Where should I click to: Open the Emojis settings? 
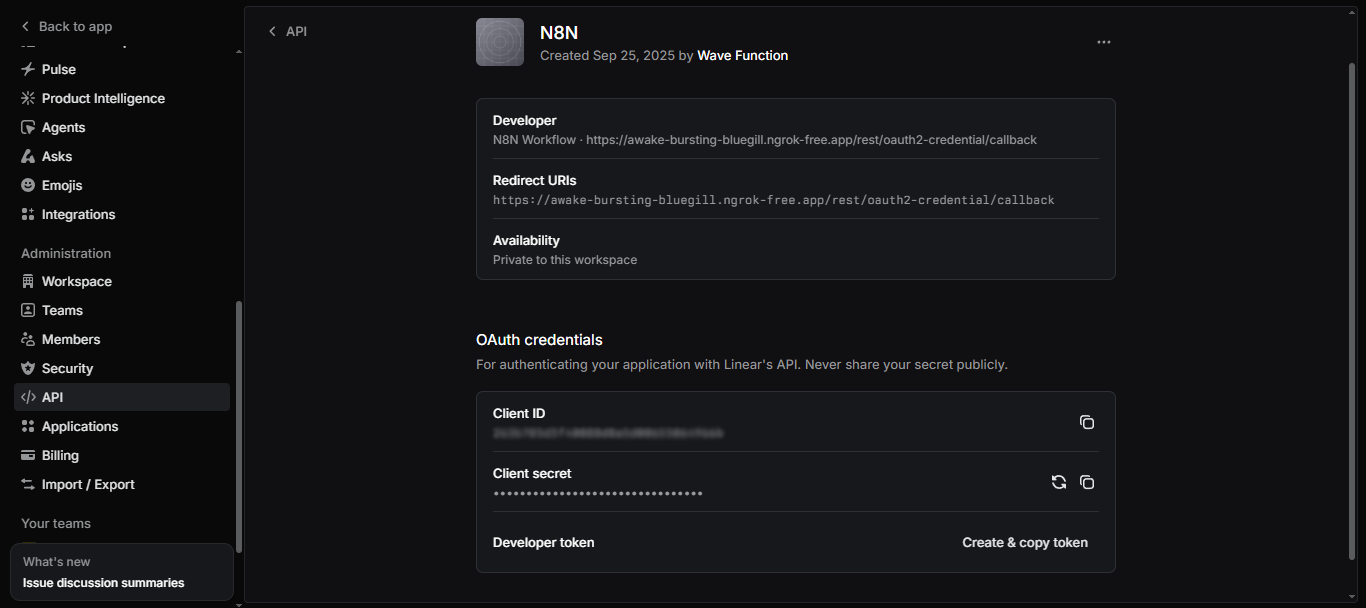pos(61,185)
